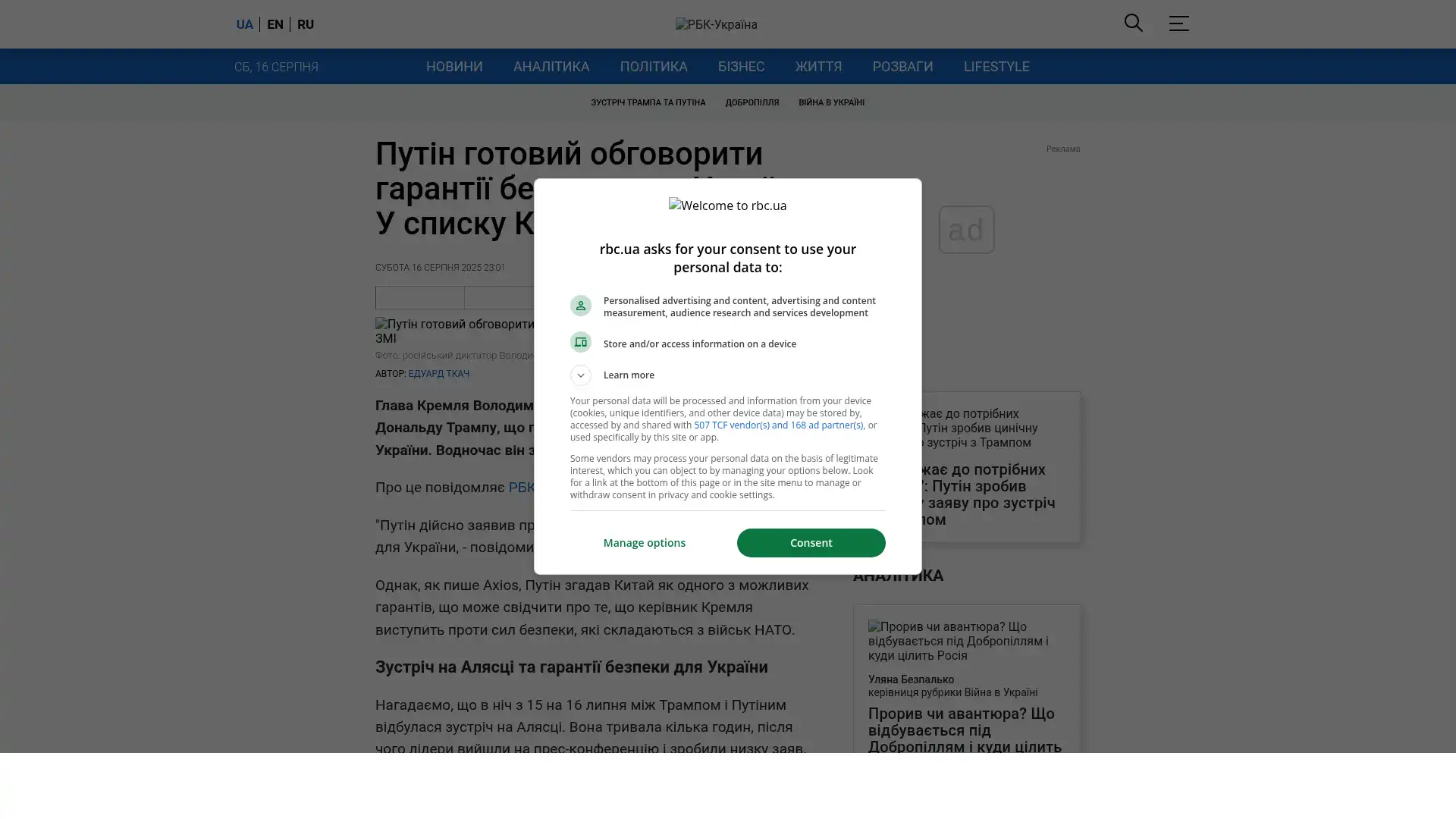Open the 507 TCF vendors link
1456x819 pixels.
778,425
